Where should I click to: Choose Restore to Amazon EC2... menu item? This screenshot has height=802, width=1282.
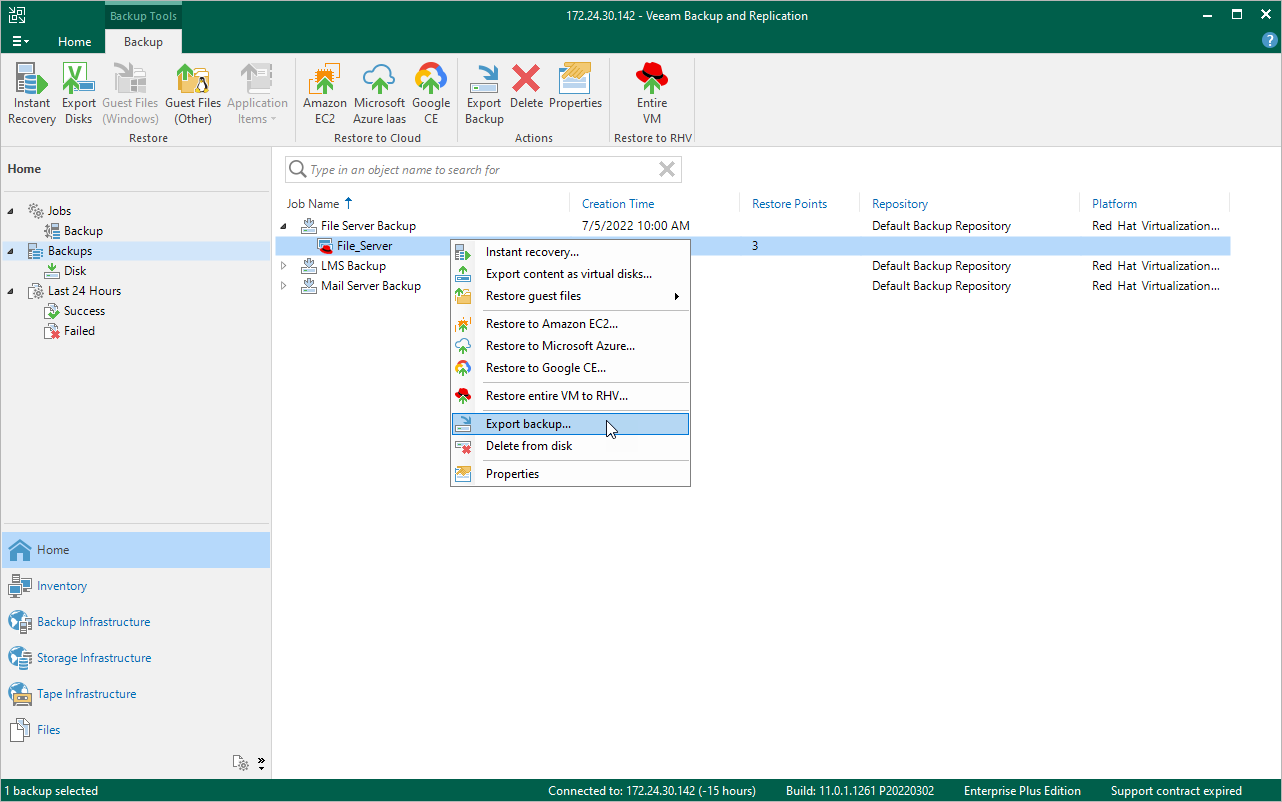570,324
